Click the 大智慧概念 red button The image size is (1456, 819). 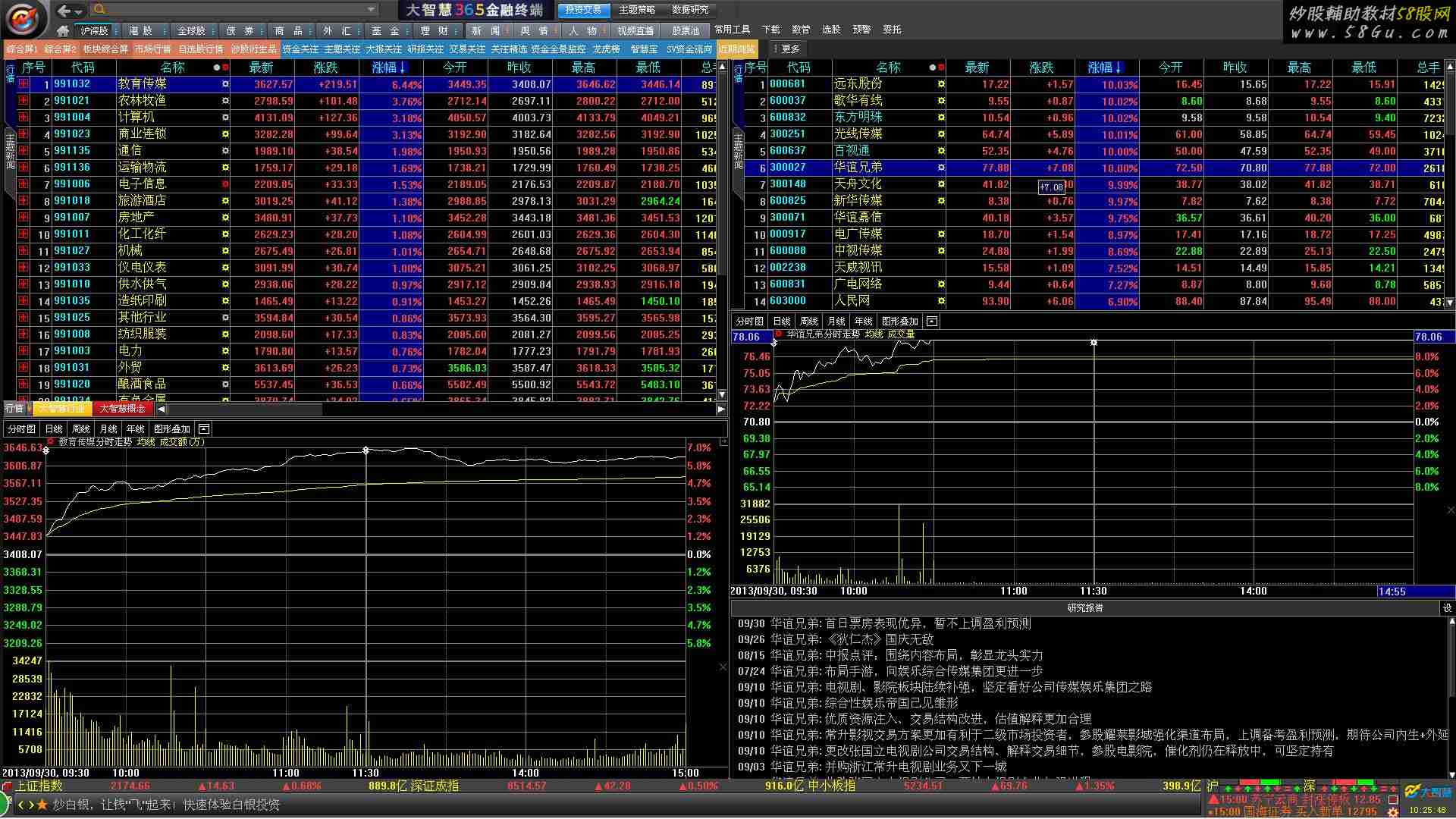[123, 409]
